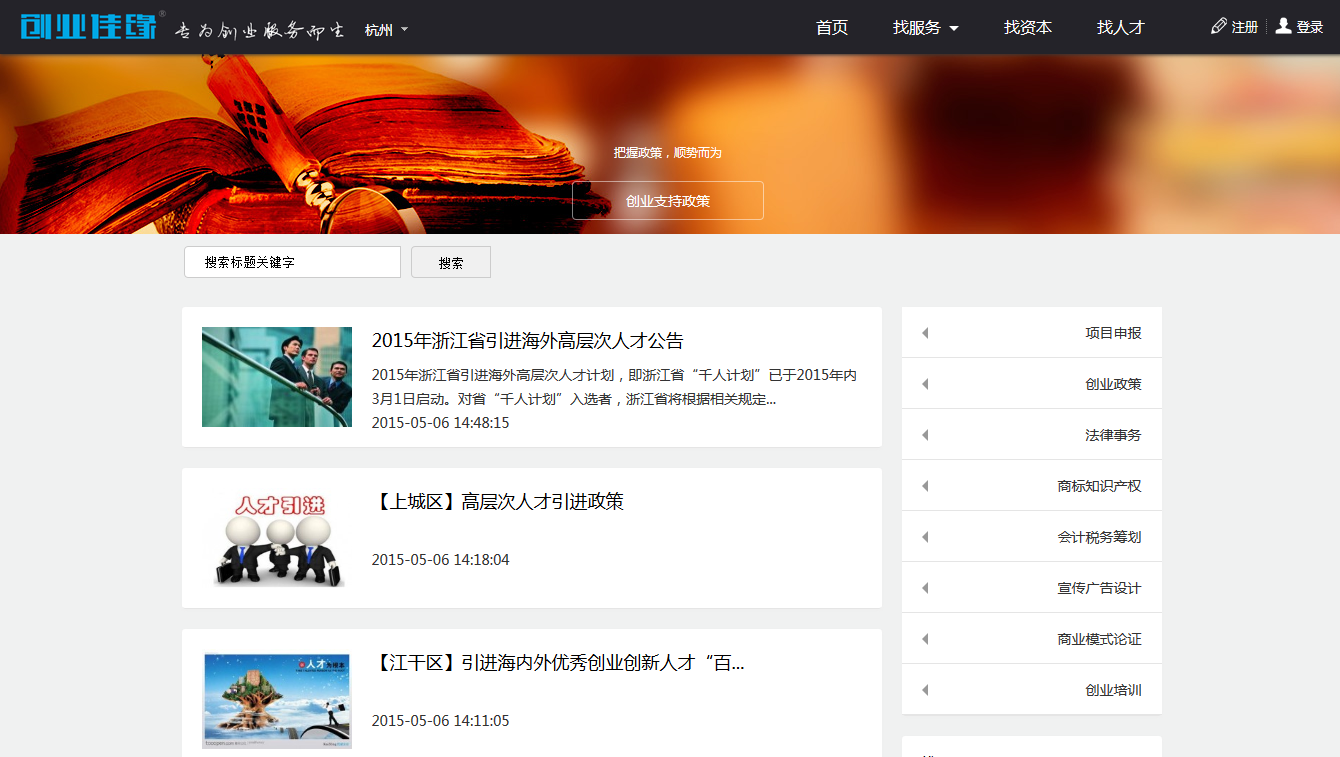
Task: Click the arrow icon beside 创业培训
Action: [925, 690]
